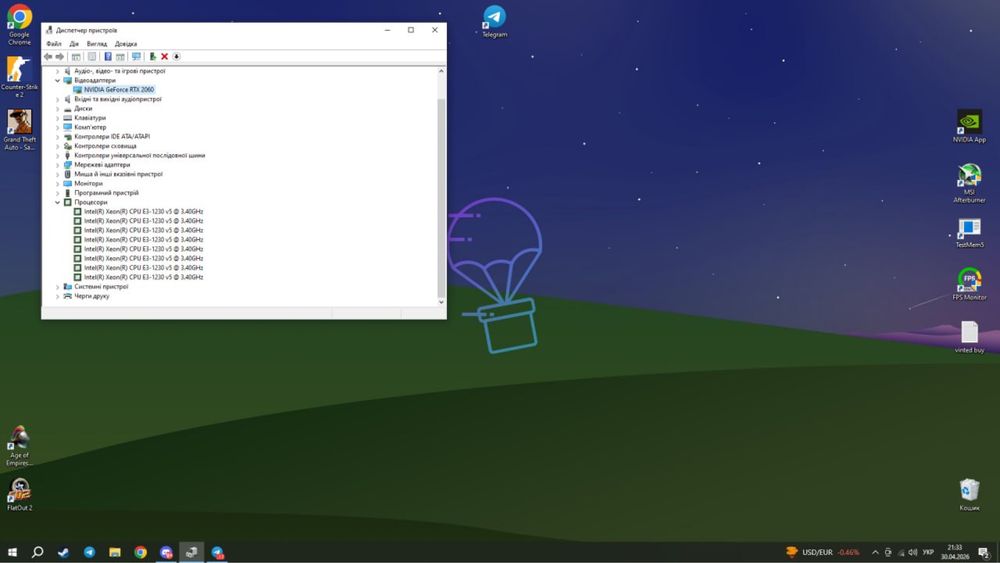Image resolution: width=1000 pixels, height=563 pixels.
Task: Click the Forward arrow in Device Manager toolbar
Action: (x=60, y=57)
